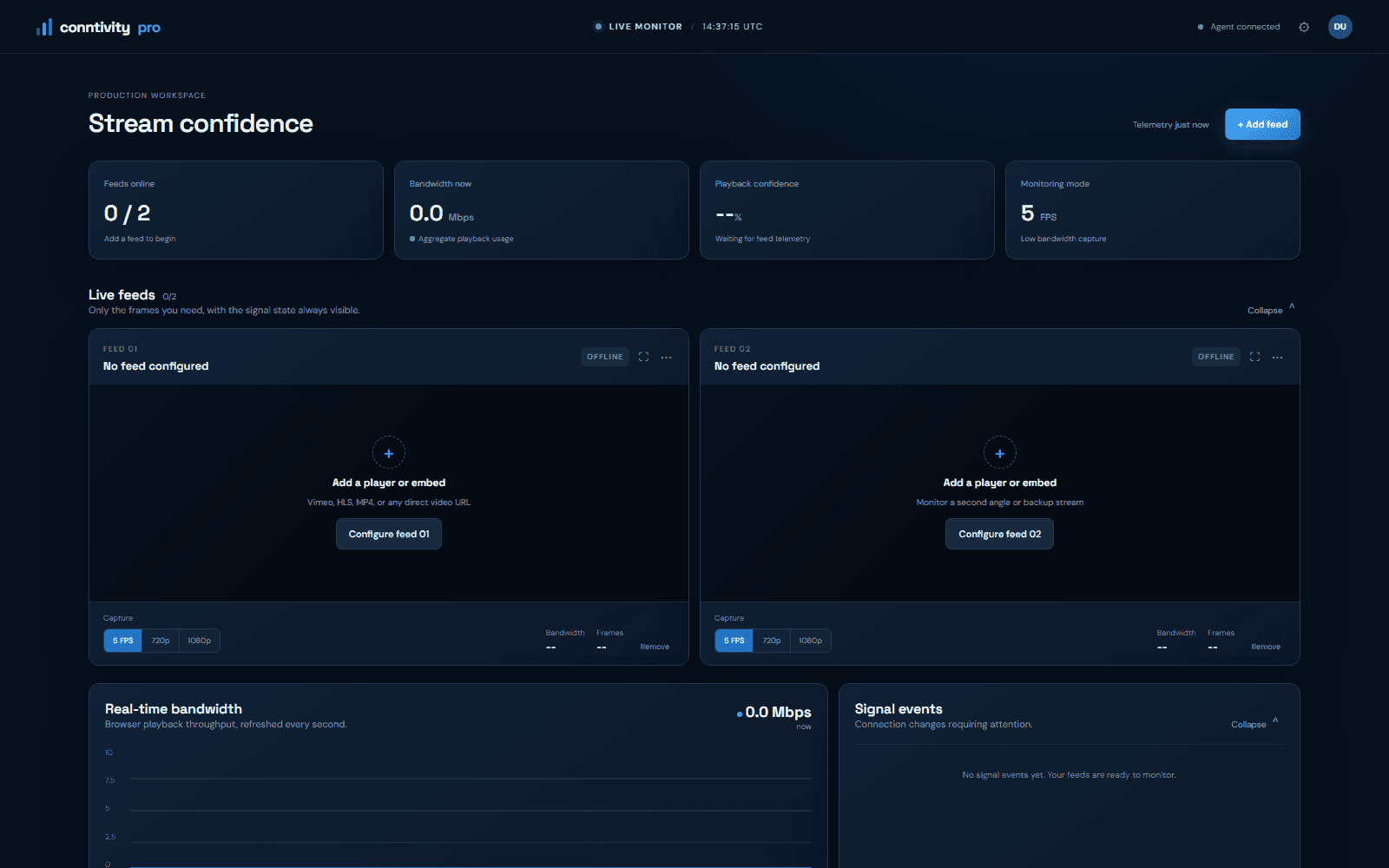Click the conntivity pro logo
1389x868 pixels.
point(98,27)
